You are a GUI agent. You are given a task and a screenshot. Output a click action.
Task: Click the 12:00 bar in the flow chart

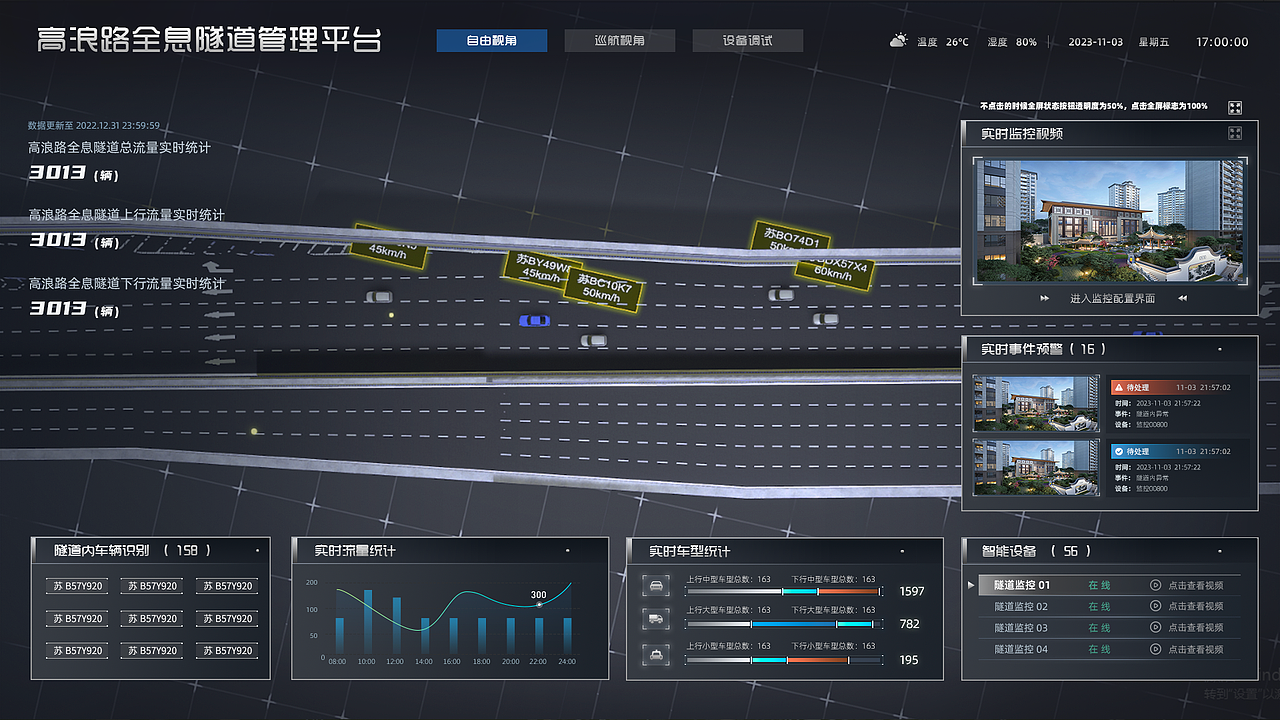tap(396, 627)
